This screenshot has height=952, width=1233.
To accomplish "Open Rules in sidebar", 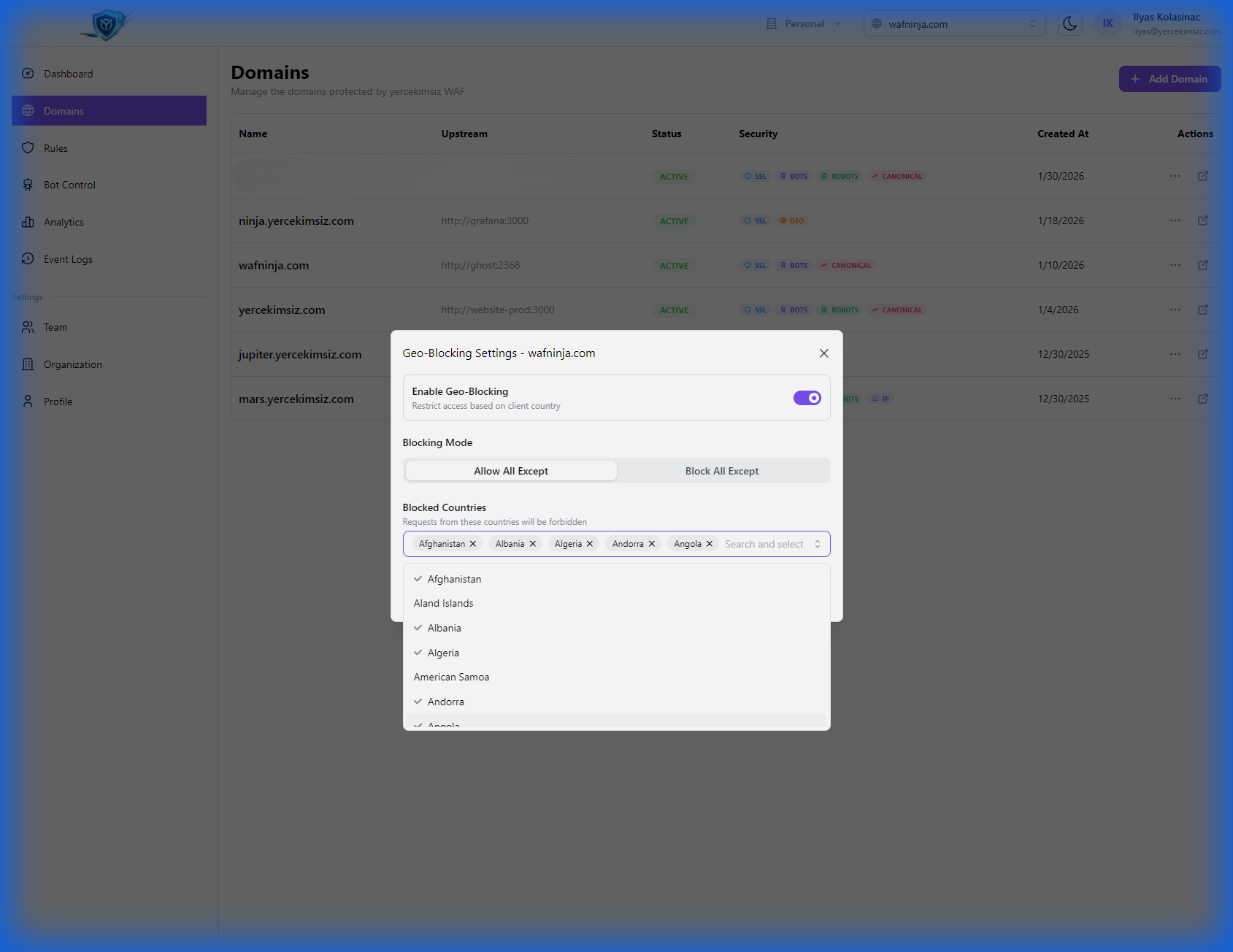I will pos(109,148).
